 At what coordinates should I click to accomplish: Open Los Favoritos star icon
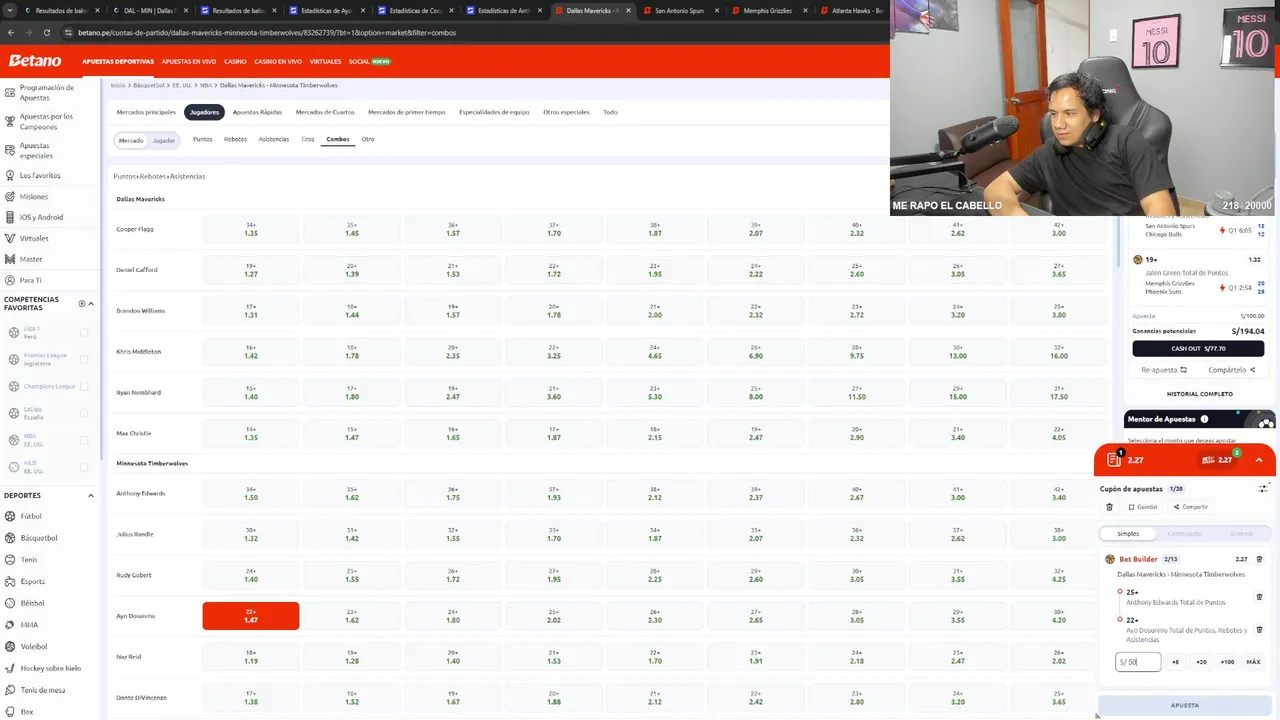coord(10,175)
